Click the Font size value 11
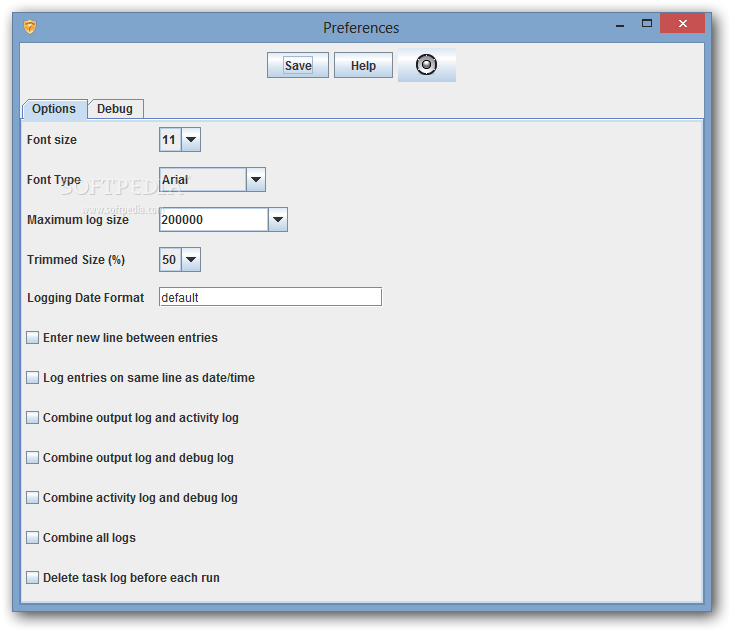This screenshot has width=732, height=632. click(170, 140)
